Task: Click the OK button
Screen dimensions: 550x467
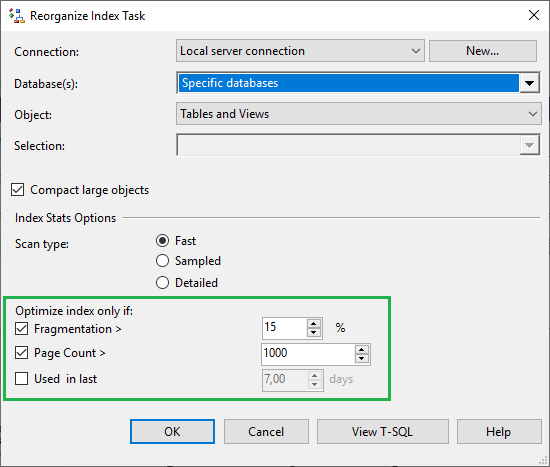Action: [x=172, y=432]
